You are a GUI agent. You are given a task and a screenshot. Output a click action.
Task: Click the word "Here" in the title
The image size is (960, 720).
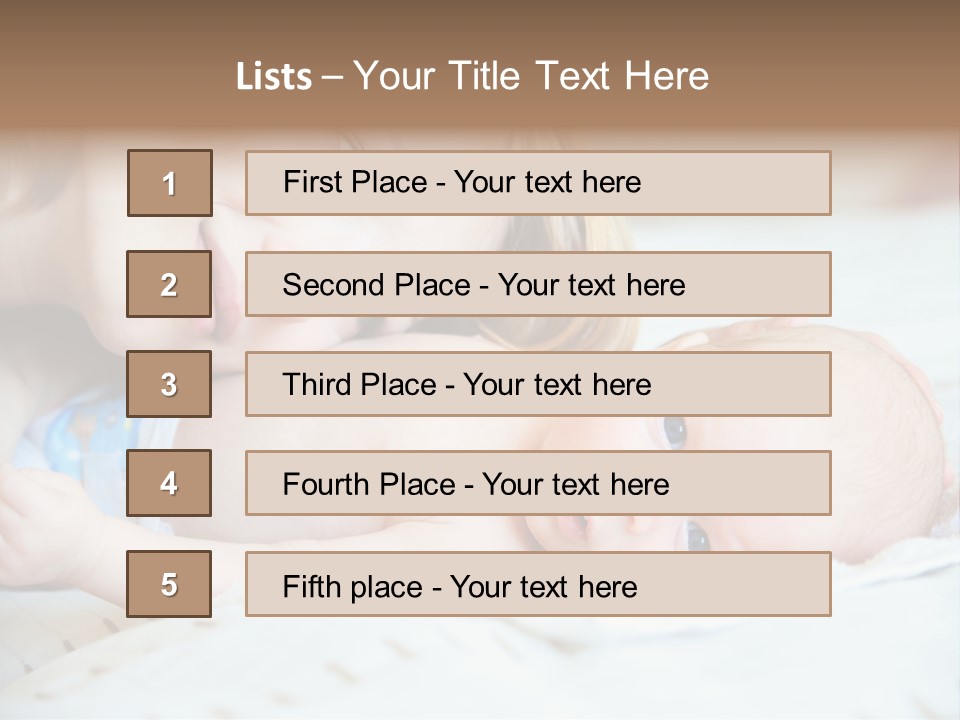666,77
